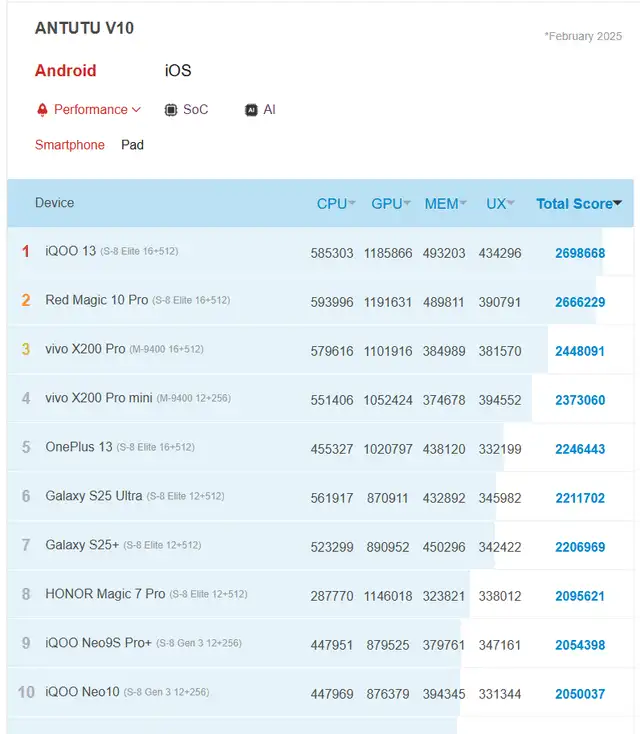Click the Device column header

54,203
